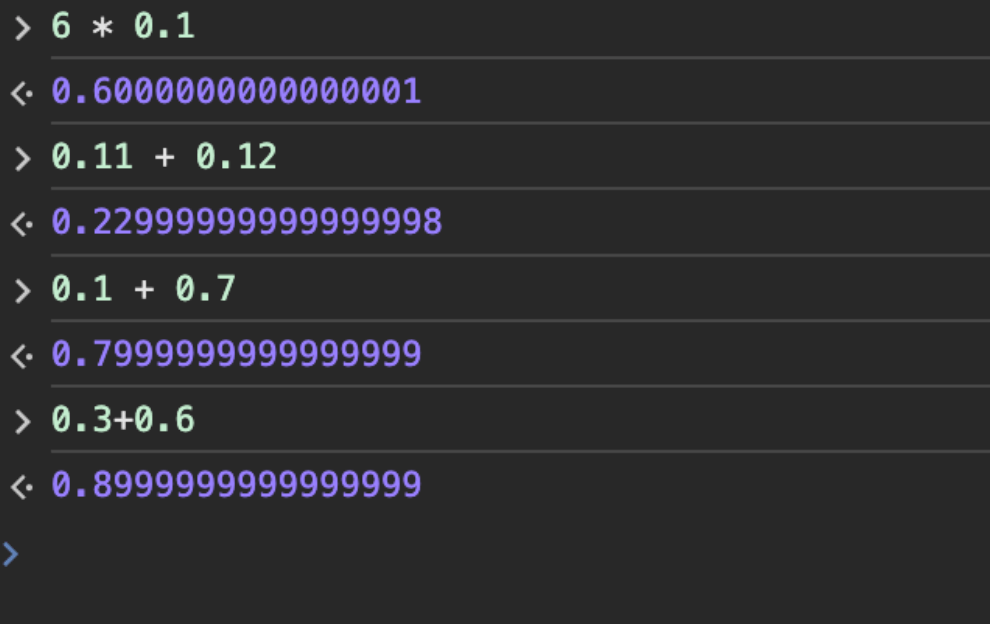Click the input chevron beside 6 * 0.1

pyautogui.click(x=22, y=27)
